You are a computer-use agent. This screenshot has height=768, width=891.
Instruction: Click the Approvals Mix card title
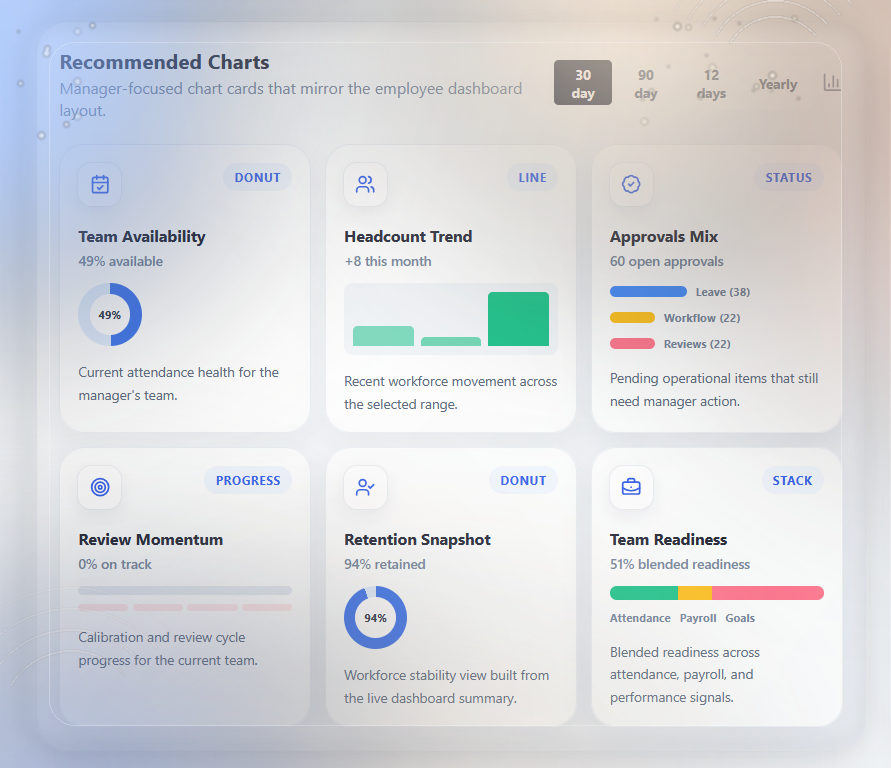point(664,236)
